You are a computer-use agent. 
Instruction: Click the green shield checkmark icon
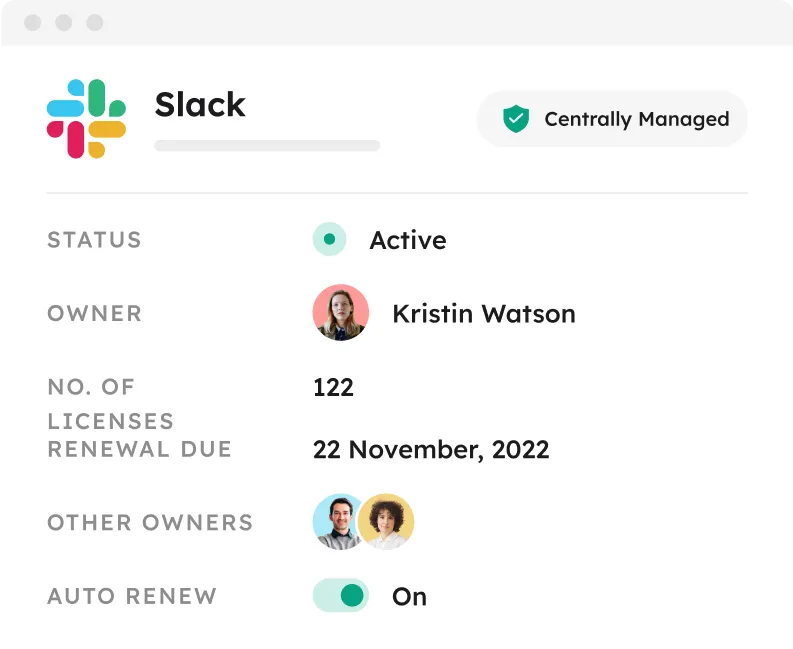click(516, 119)
